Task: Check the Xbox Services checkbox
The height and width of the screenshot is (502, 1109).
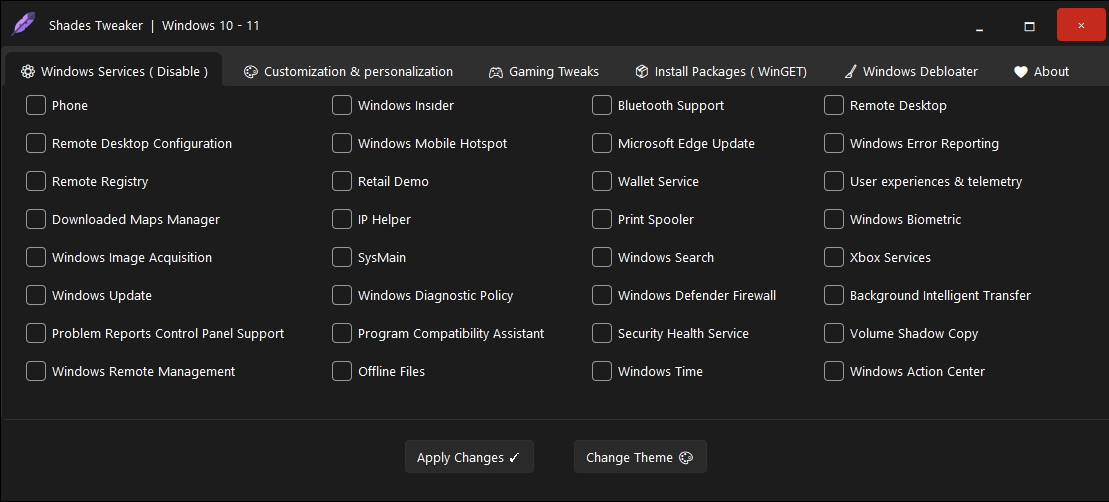Action: click(834, 257)
